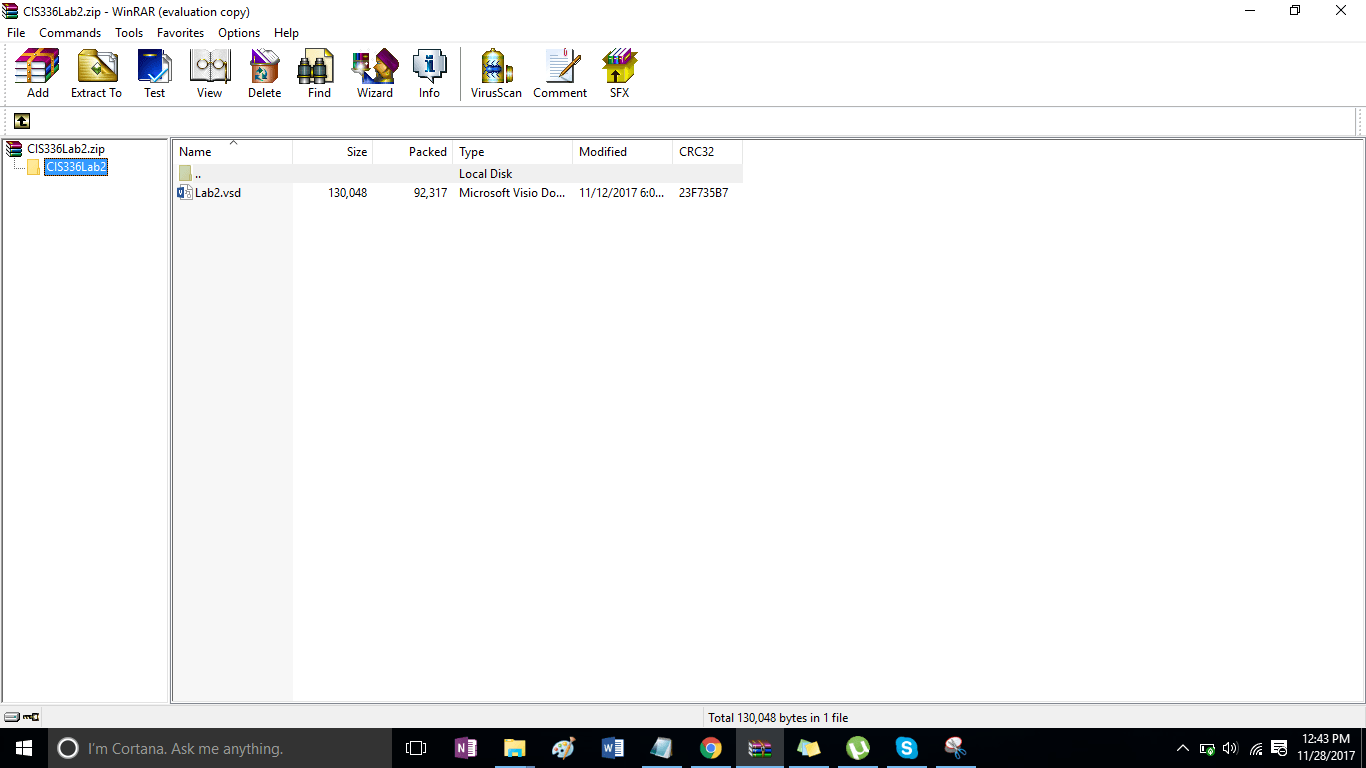Click the disk drive icon in status bar
Image resolution: width=1366 pixels, height=768 pixels.
pos(12,717)
